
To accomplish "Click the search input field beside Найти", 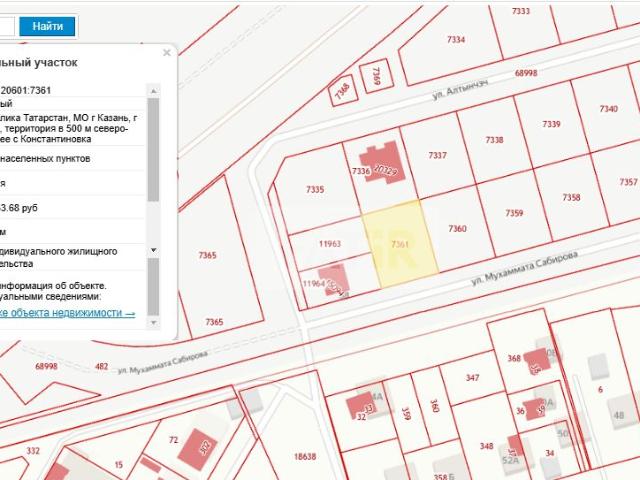I will pyautogui.click(x=7, y=27).
